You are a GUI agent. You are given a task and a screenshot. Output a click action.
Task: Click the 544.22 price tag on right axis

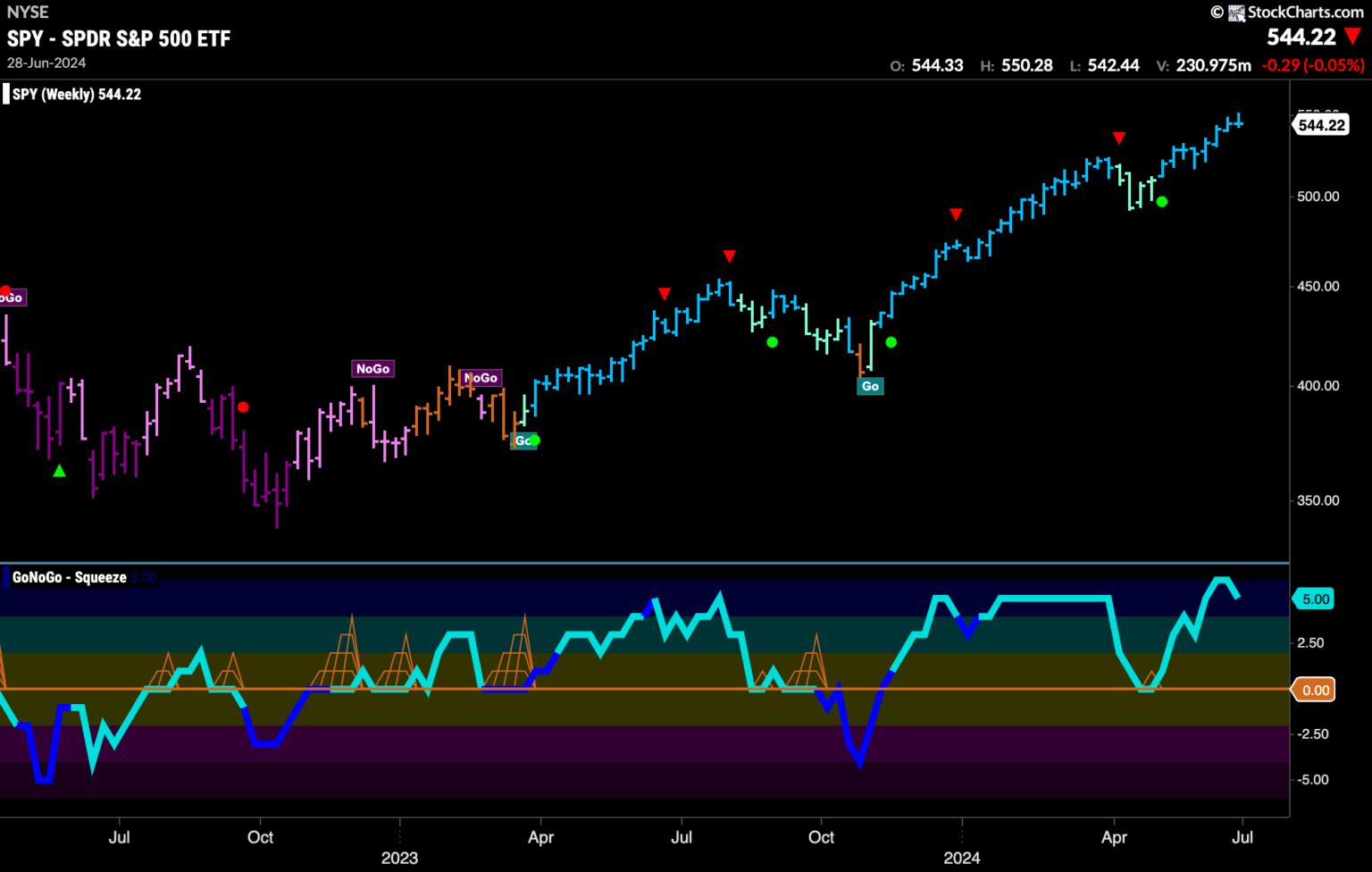[x=1321, y=125]
